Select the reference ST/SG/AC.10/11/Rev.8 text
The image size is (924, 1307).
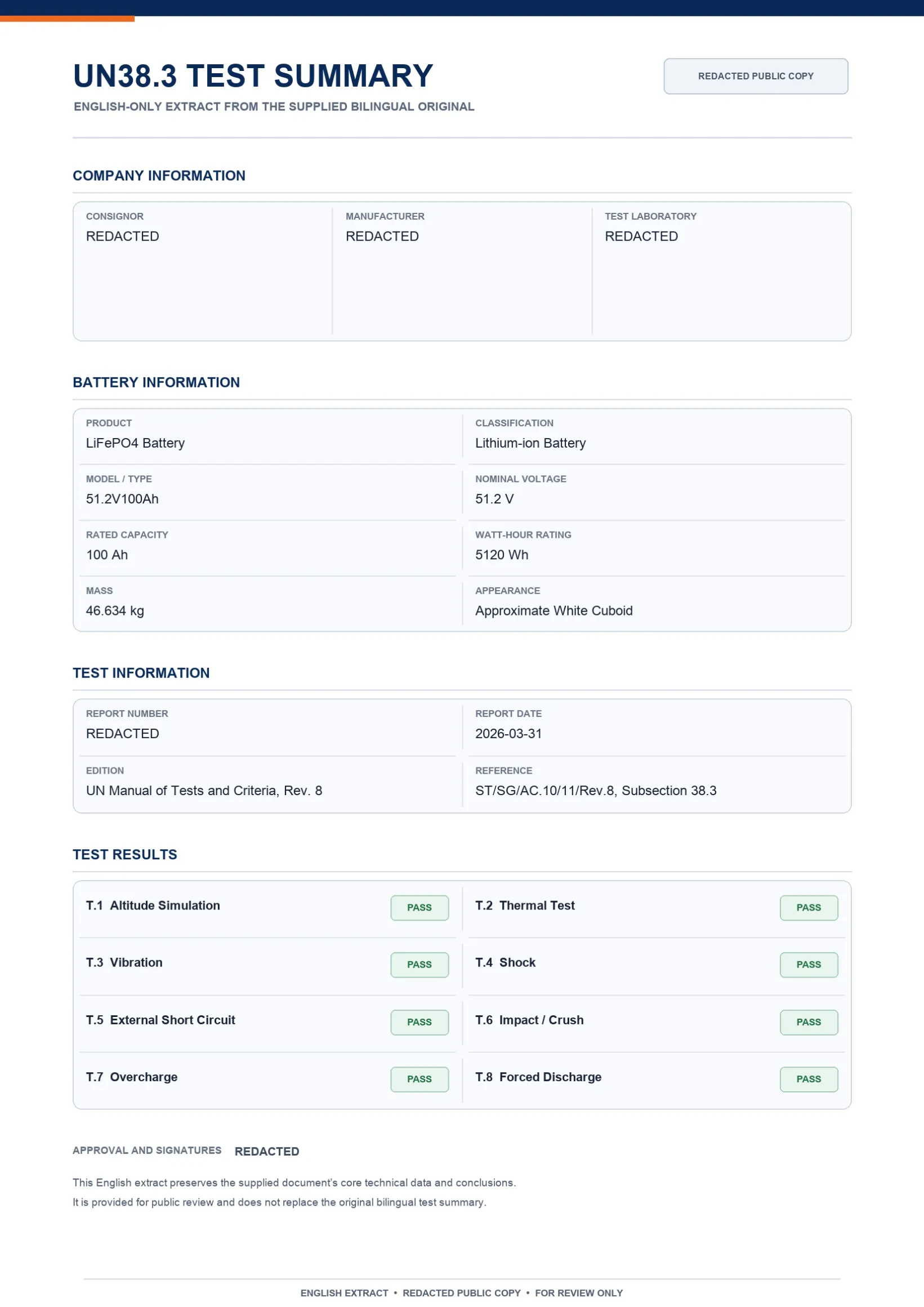pyautogui.click(x=546, y=790)
